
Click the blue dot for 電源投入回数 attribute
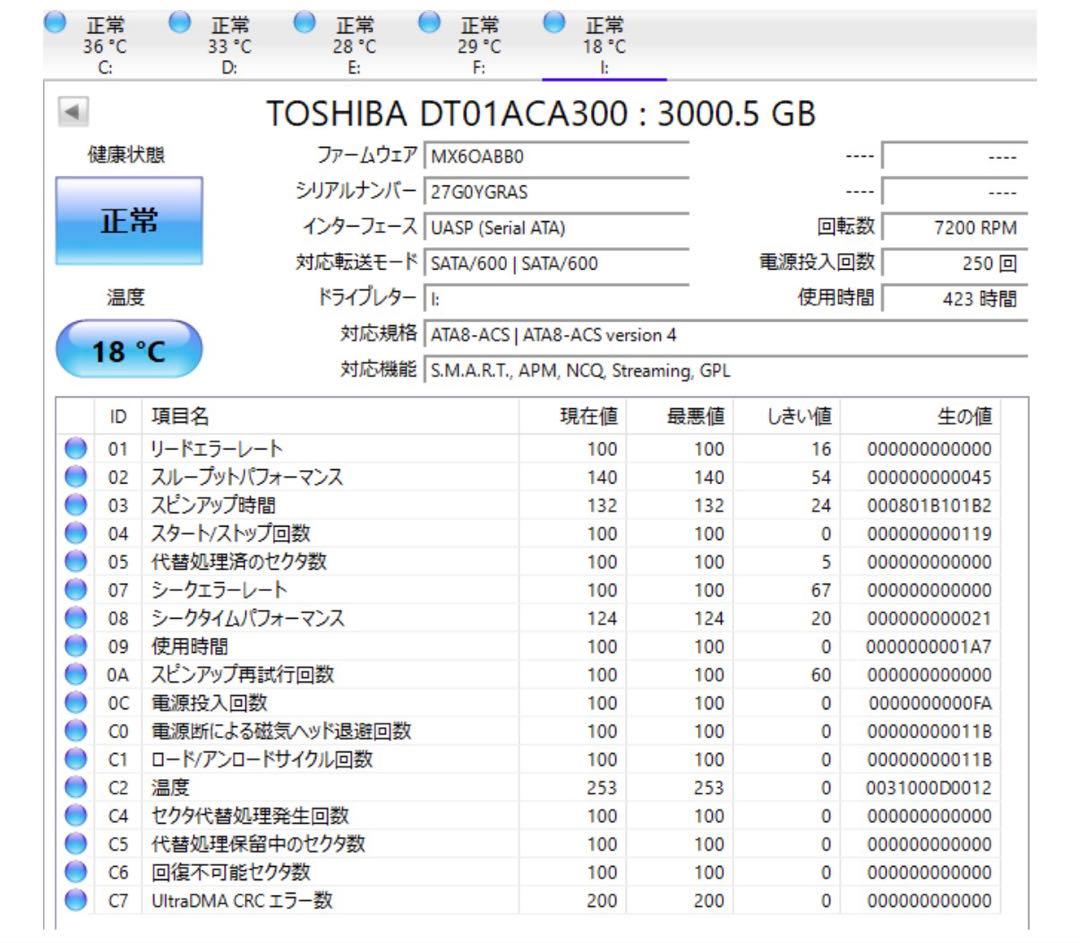73,703
